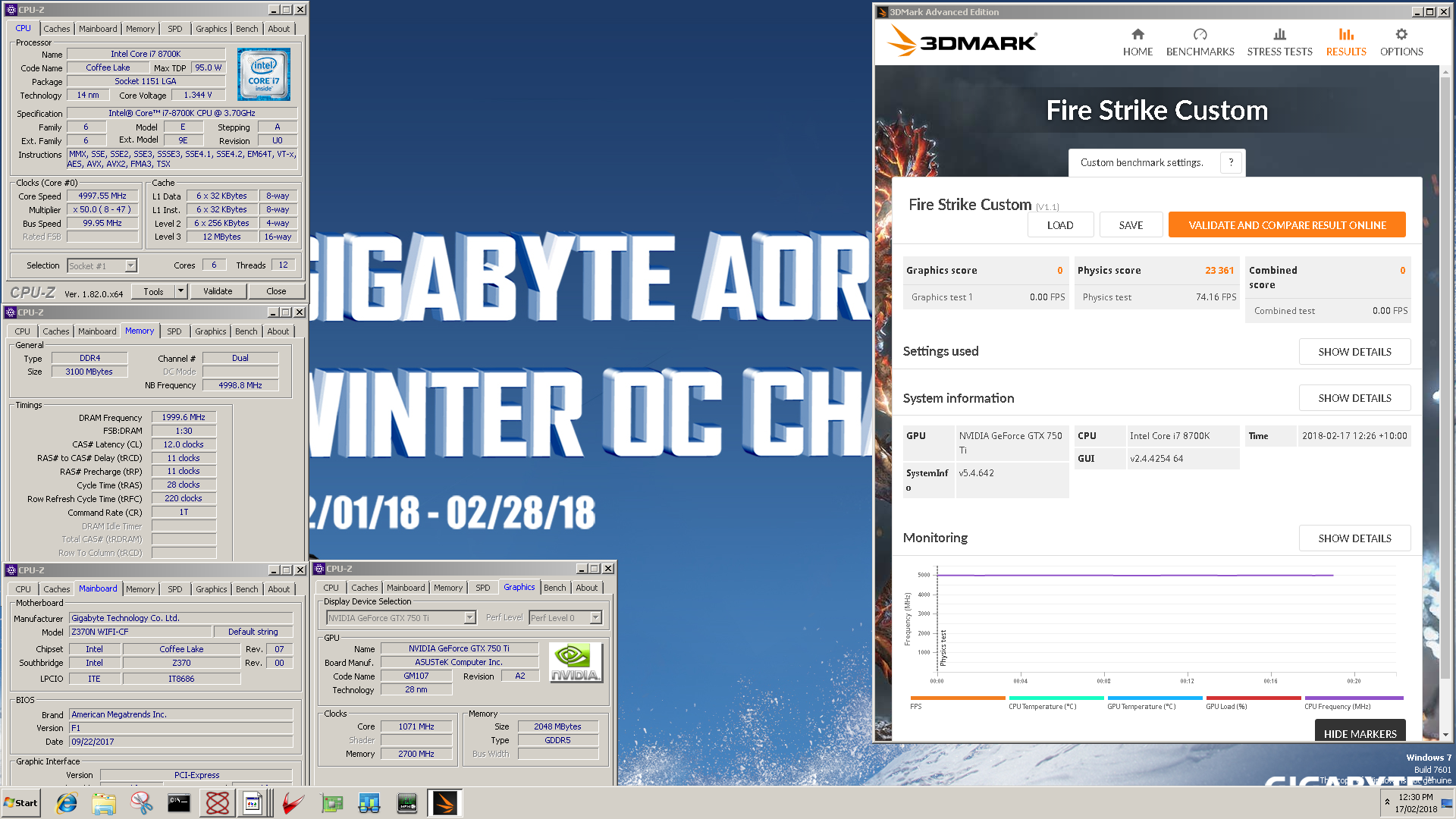Select Graphics tab in top CPU-Z window
The height and width of the screenshot is (819, 1456).
tap(212, 29)
